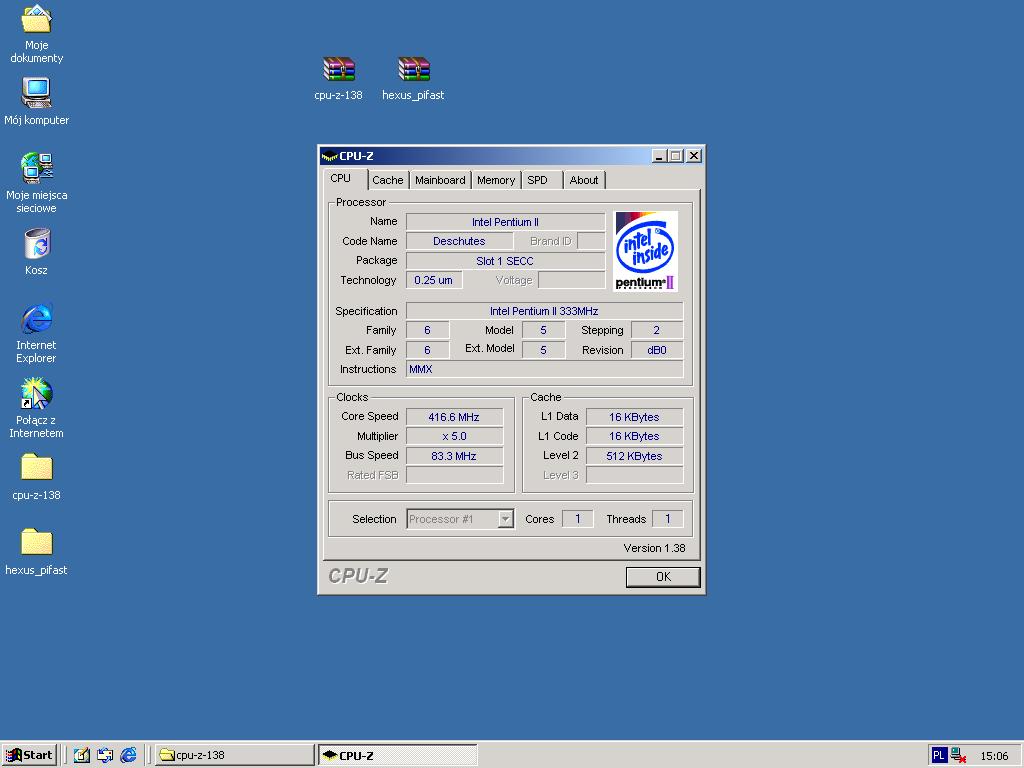1024x768 pixels.
Task: Switch to the Cache tab
Action: coord(388,180)
